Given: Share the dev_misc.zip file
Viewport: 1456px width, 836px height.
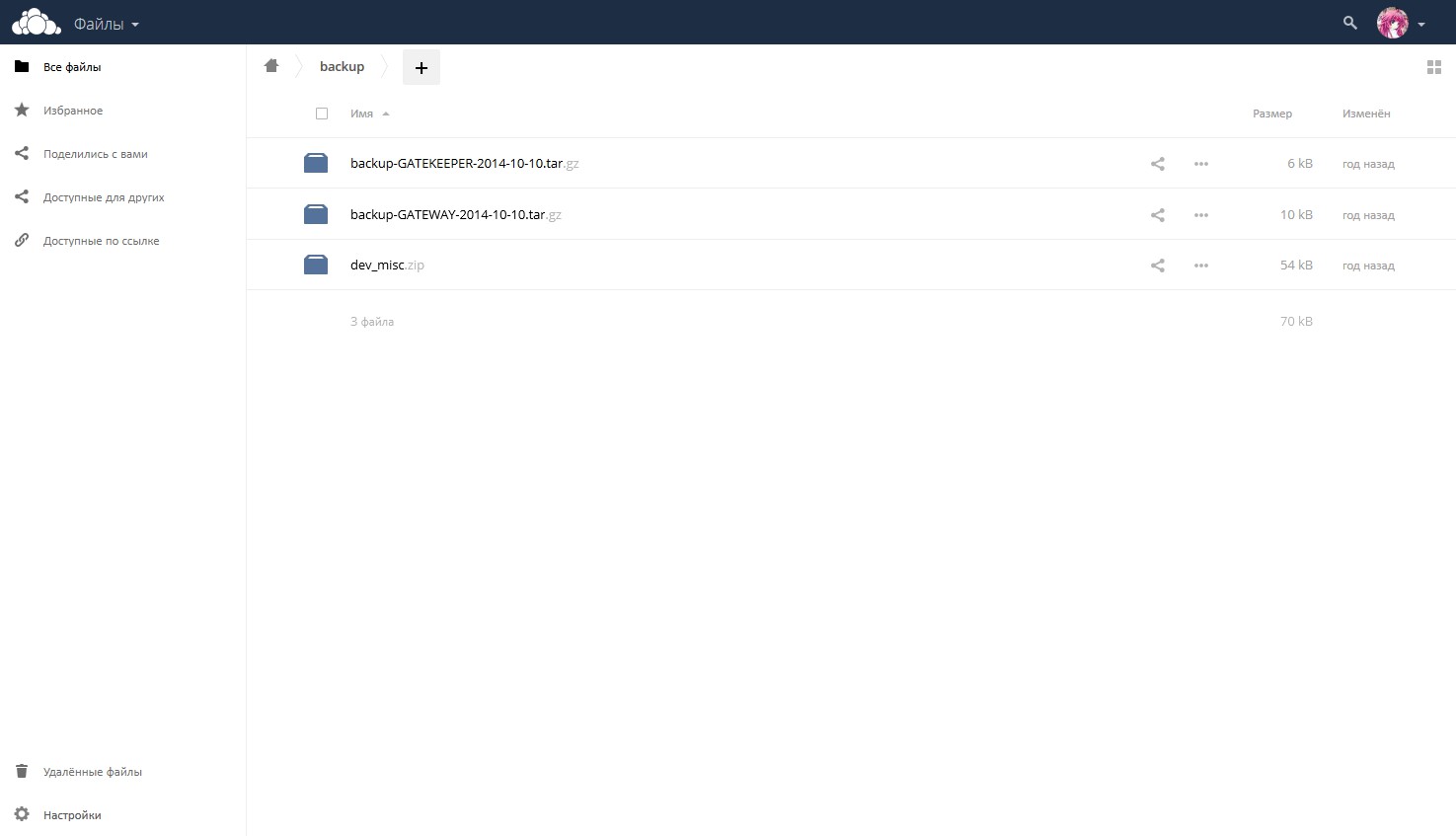Looking at the screenshot, I should coord(1158,266).
